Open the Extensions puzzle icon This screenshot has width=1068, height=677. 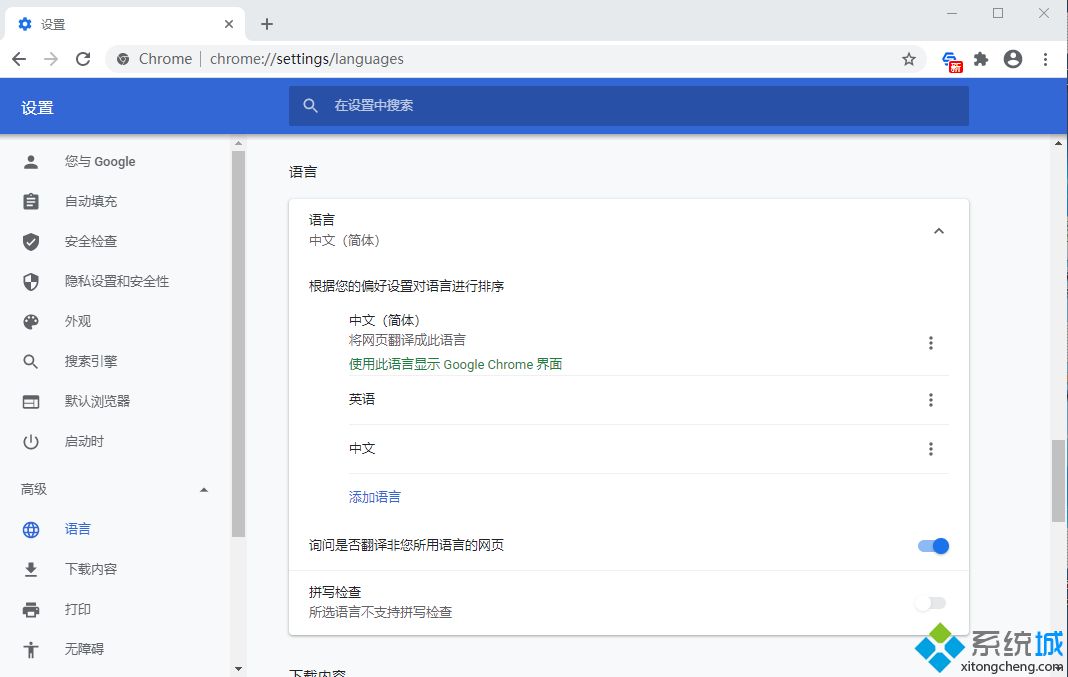[x=981, y=59]
